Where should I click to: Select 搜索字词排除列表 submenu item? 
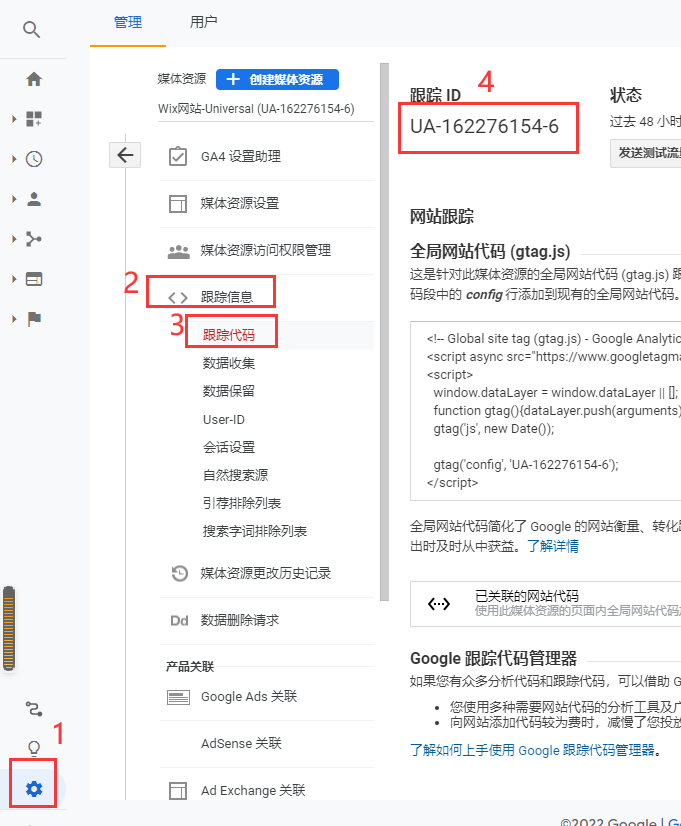tap(255, 531)
